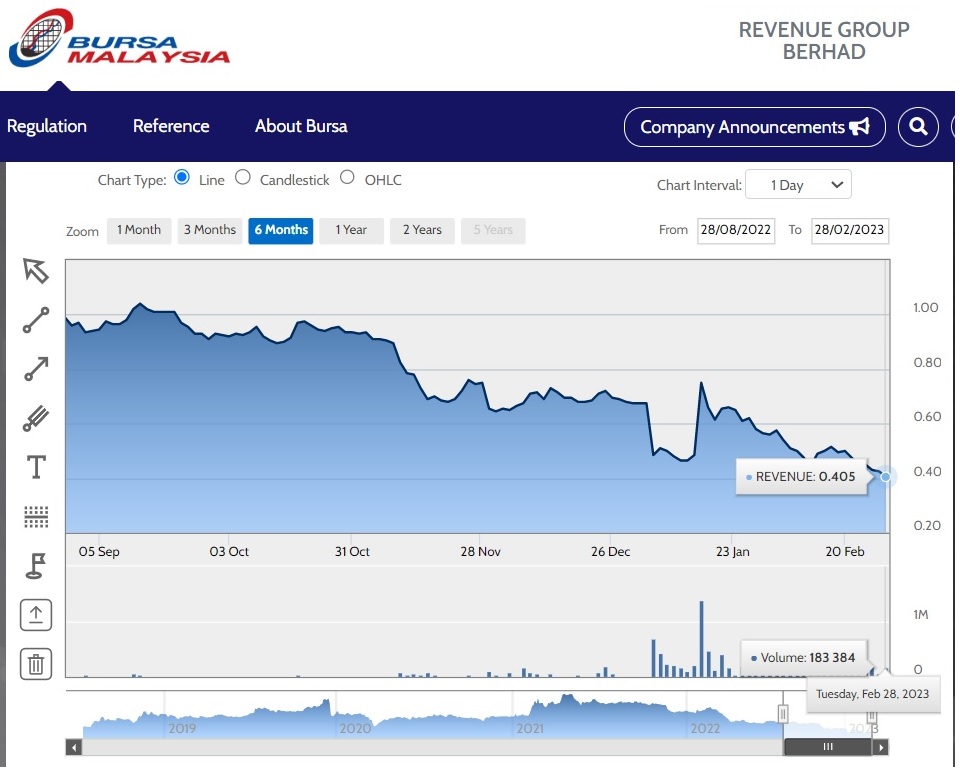The width and height of the screenshot is (960, 768).
Task: Select OHLC chart type radio
Action: pyautogui.click(x=347, y=178)
